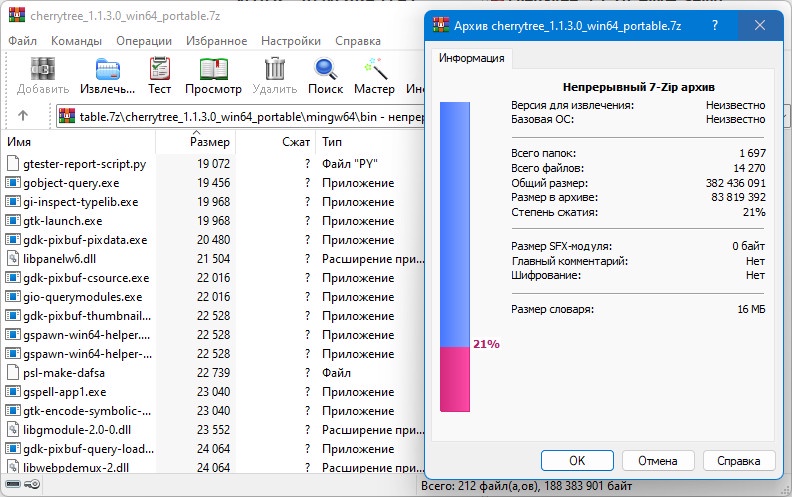Click size value 22 739
792x497 pixels.
pyautogui.click(x=213, y=373)
